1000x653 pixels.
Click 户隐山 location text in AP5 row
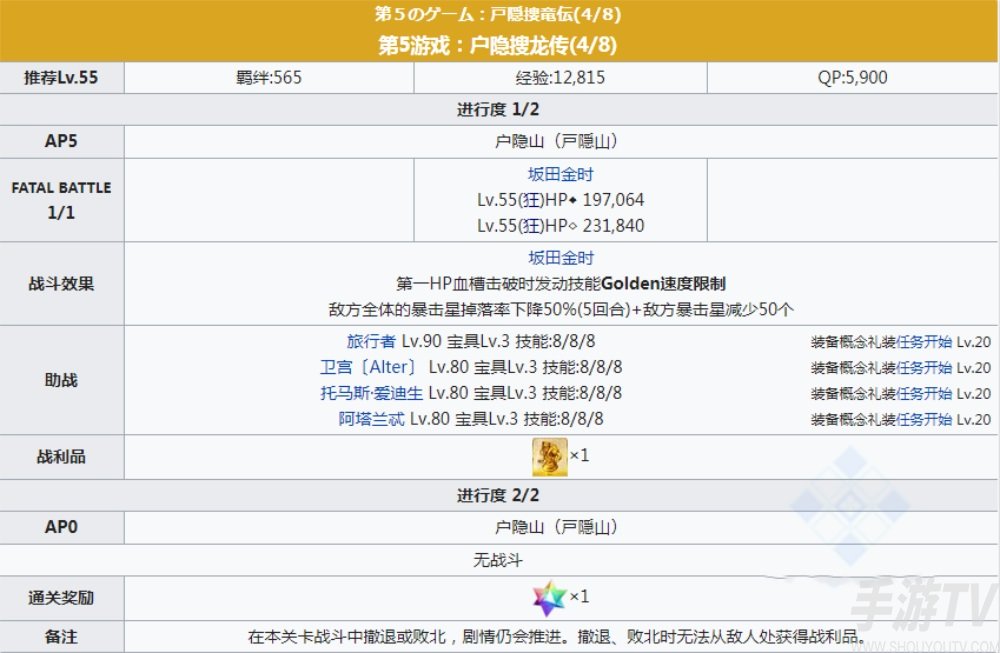[556, 142]
